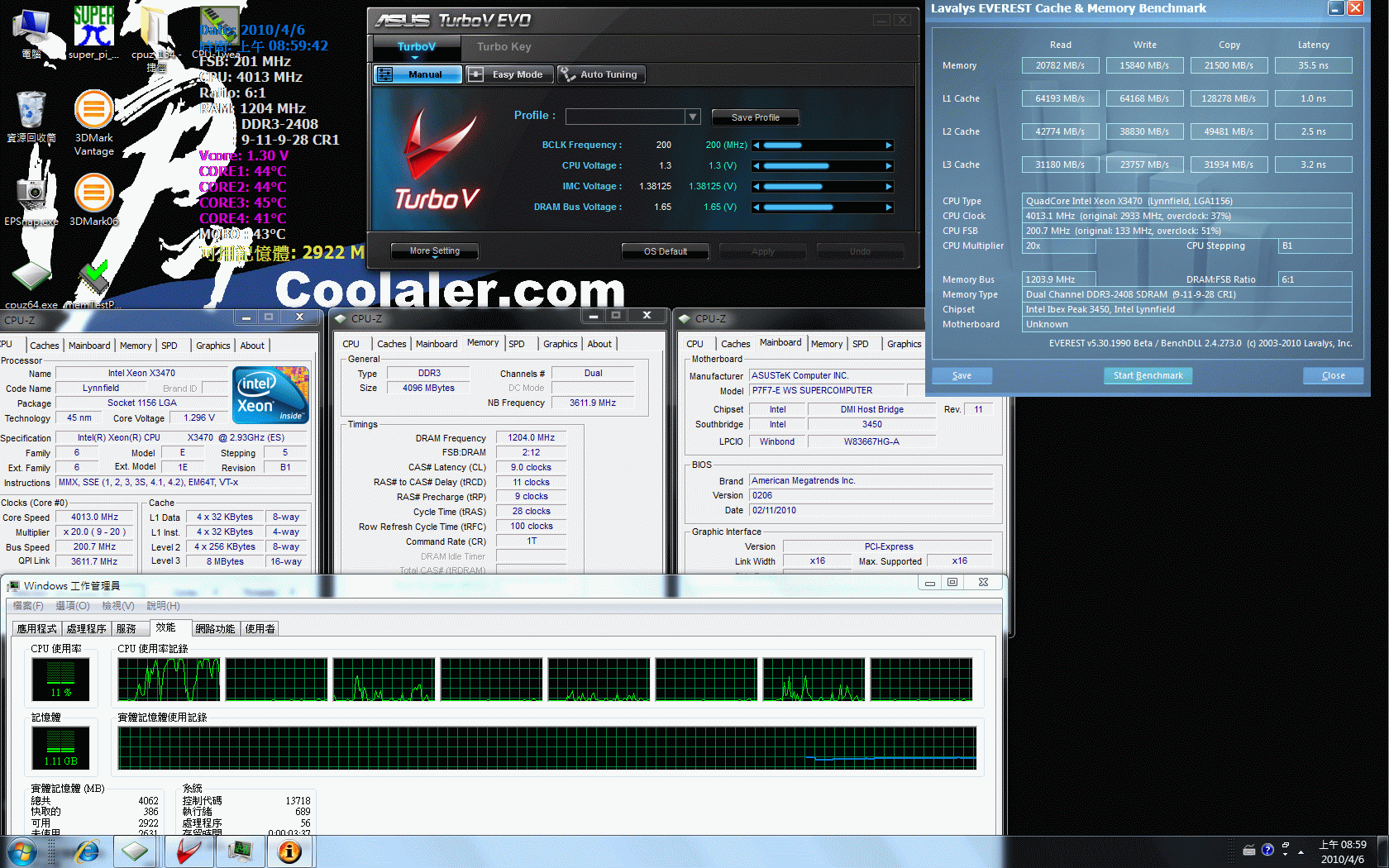This screenshot has height=868, width=1389.
Task: Click the keyboard tray icon
Action: point(1249,850)
